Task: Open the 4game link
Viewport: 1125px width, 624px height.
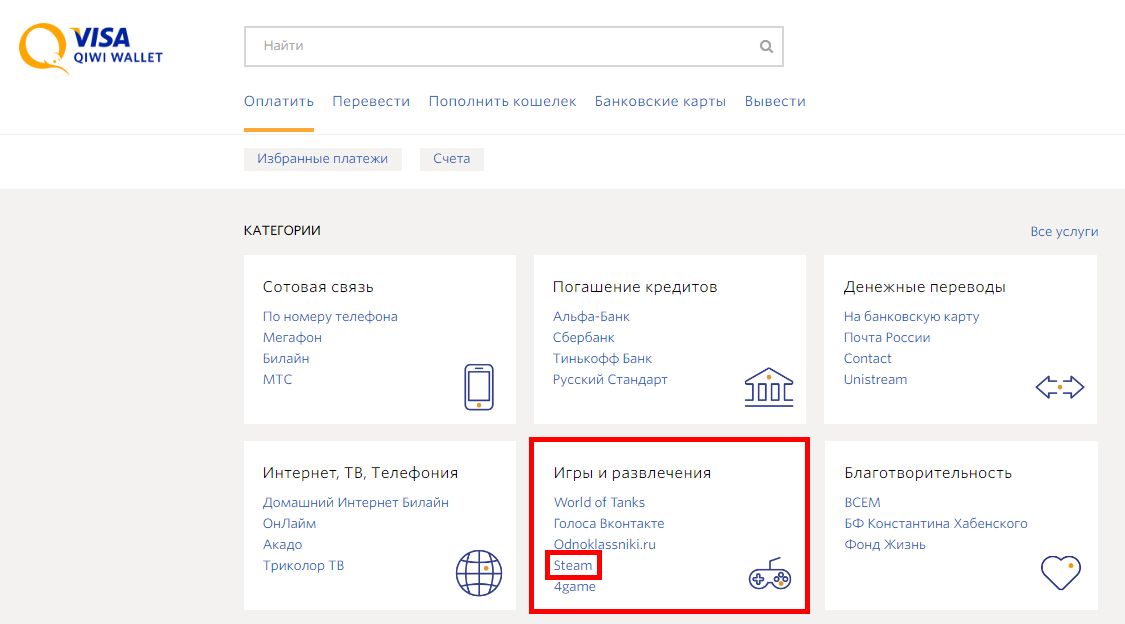Action: click(x=575, y=587)
